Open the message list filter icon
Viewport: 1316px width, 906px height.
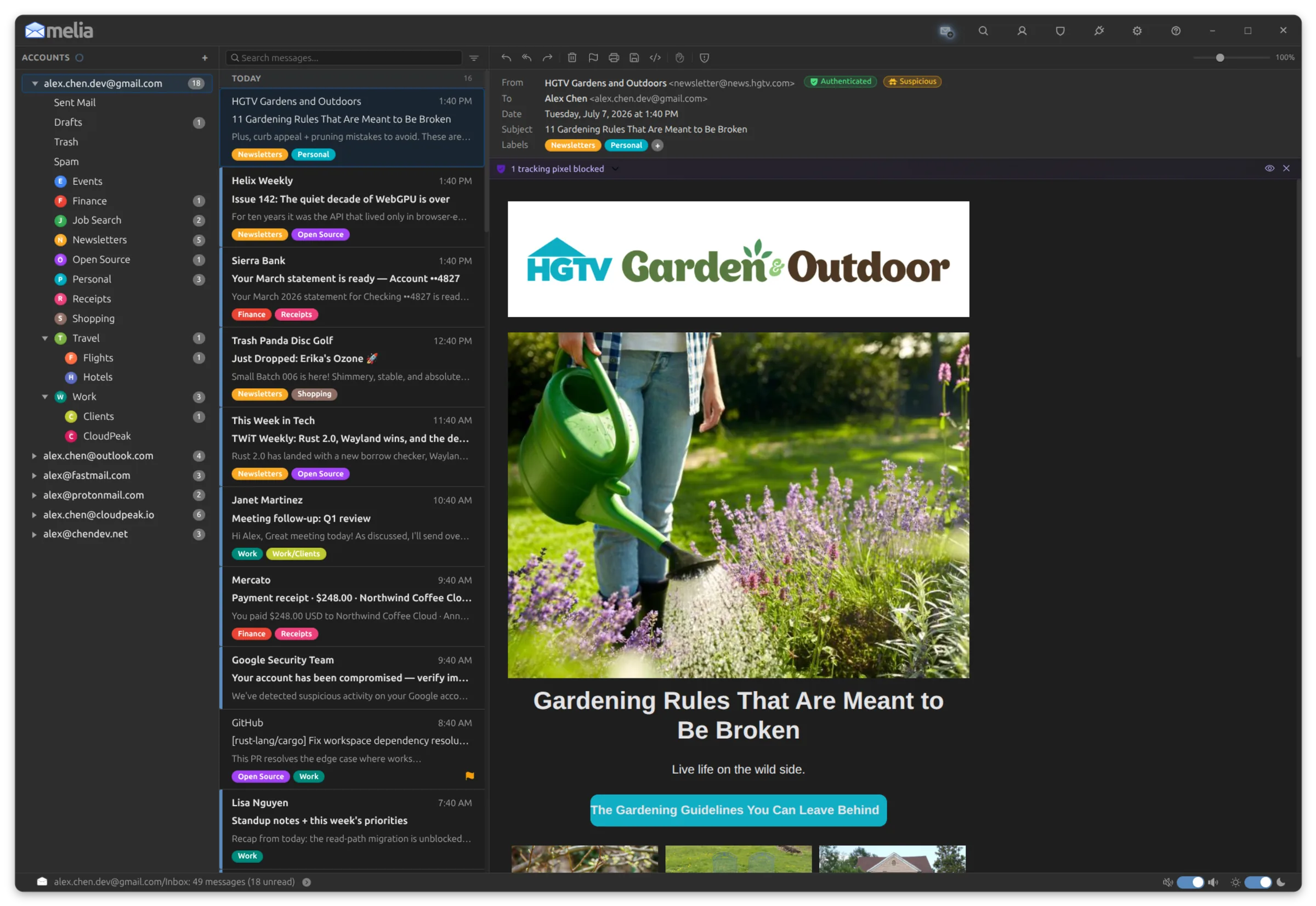pos(474,58)
